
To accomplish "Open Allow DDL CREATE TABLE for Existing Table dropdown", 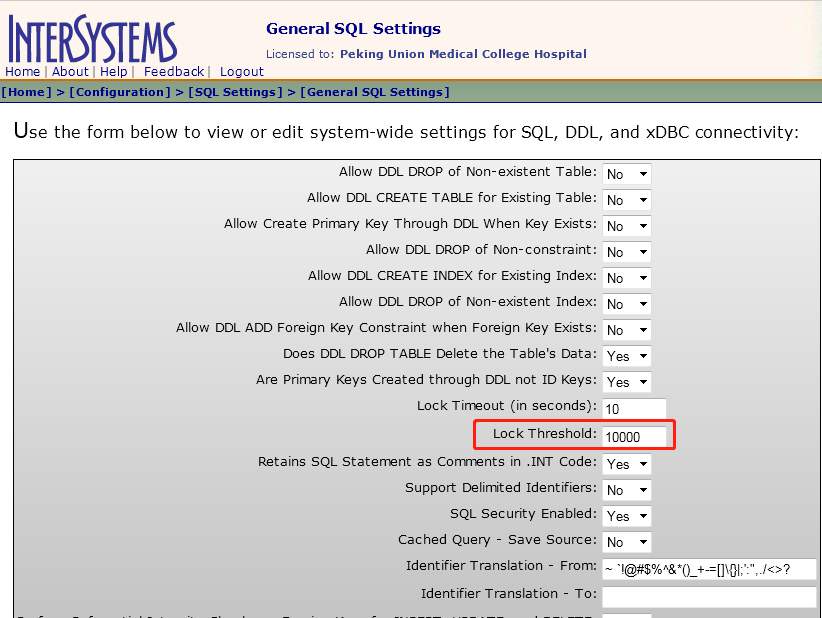I will coord(626,200).
